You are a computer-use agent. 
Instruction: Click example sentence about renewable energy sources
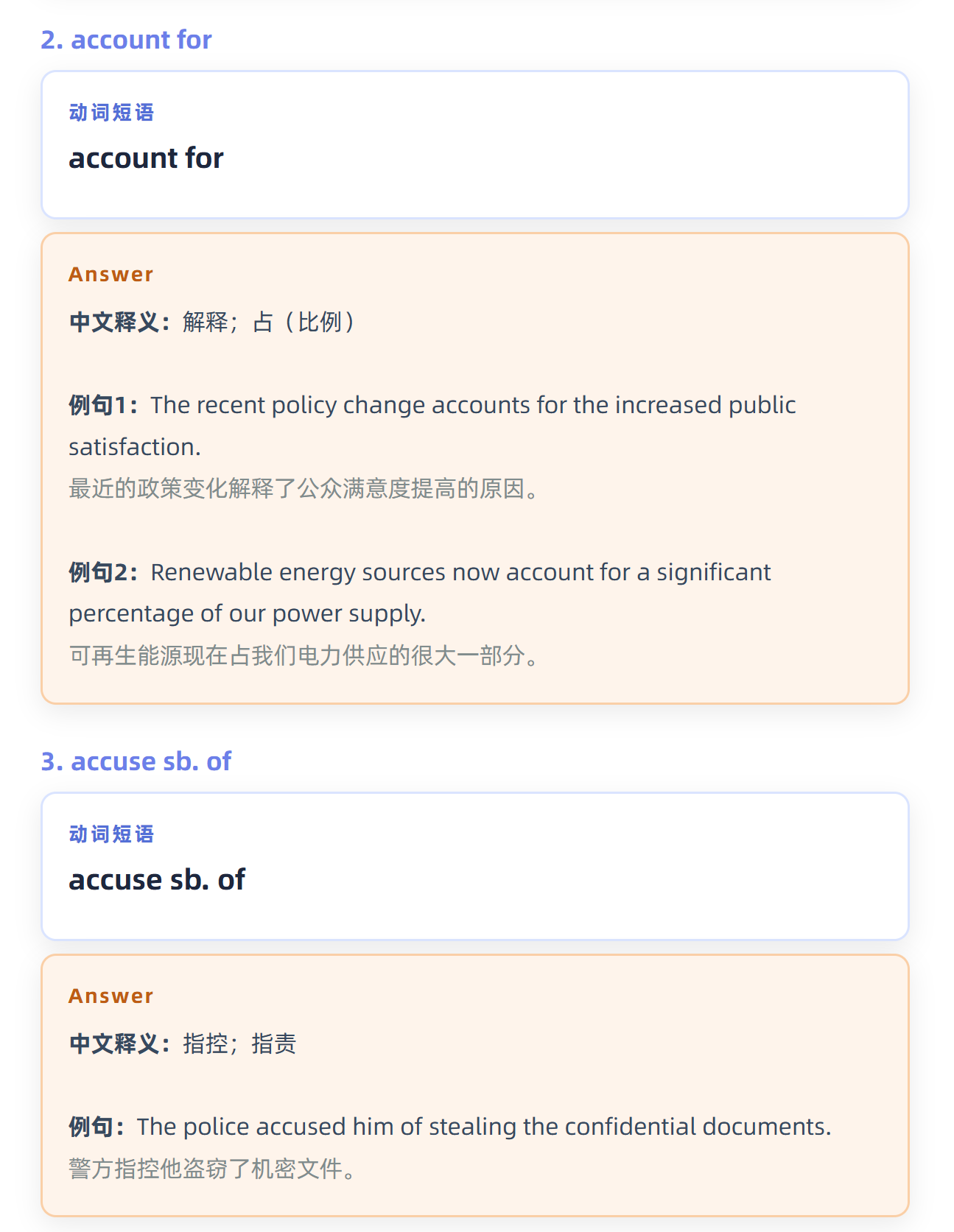pos(420,593)
